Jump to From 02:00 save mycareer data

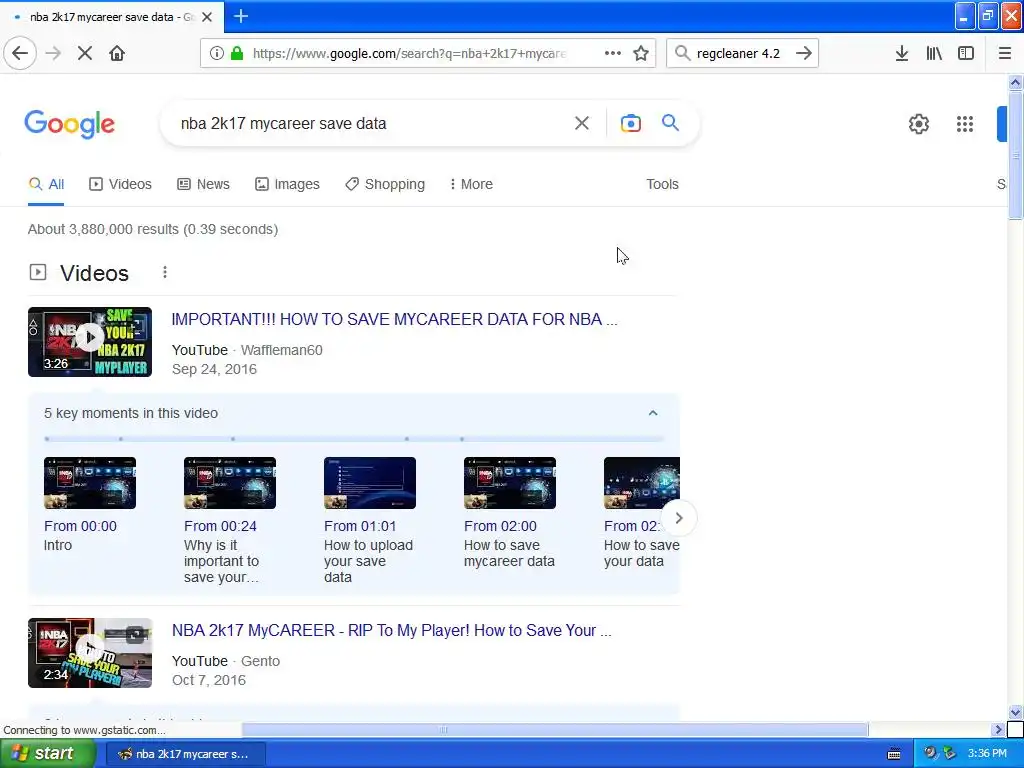point(500,526)
